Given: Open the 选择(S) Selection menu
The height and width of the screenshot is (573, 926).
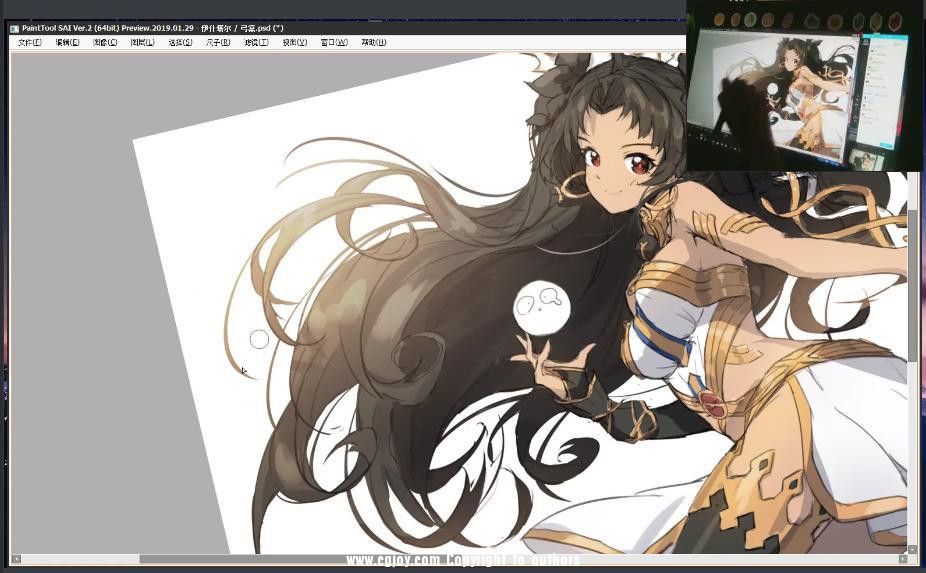Looking at the screenshot, I should point(180,43).
